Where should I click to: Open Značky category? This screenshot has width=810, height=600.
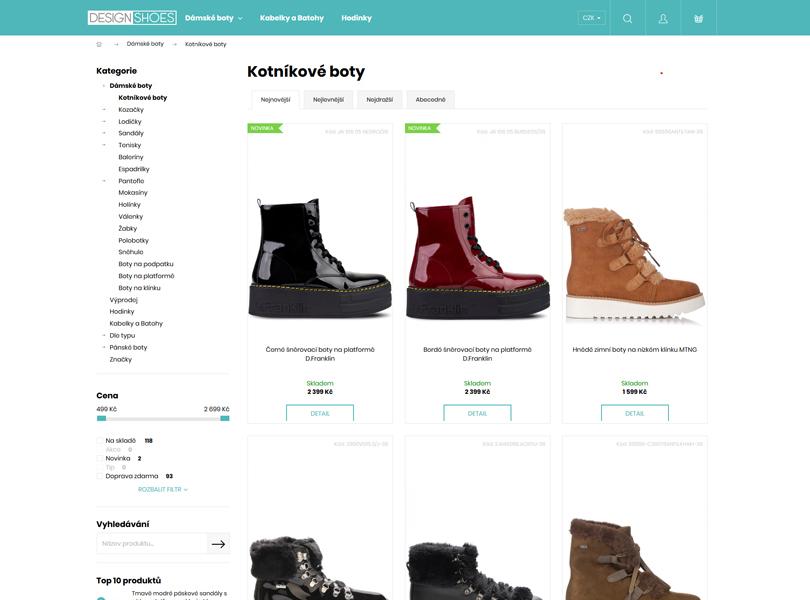(120, 359)
